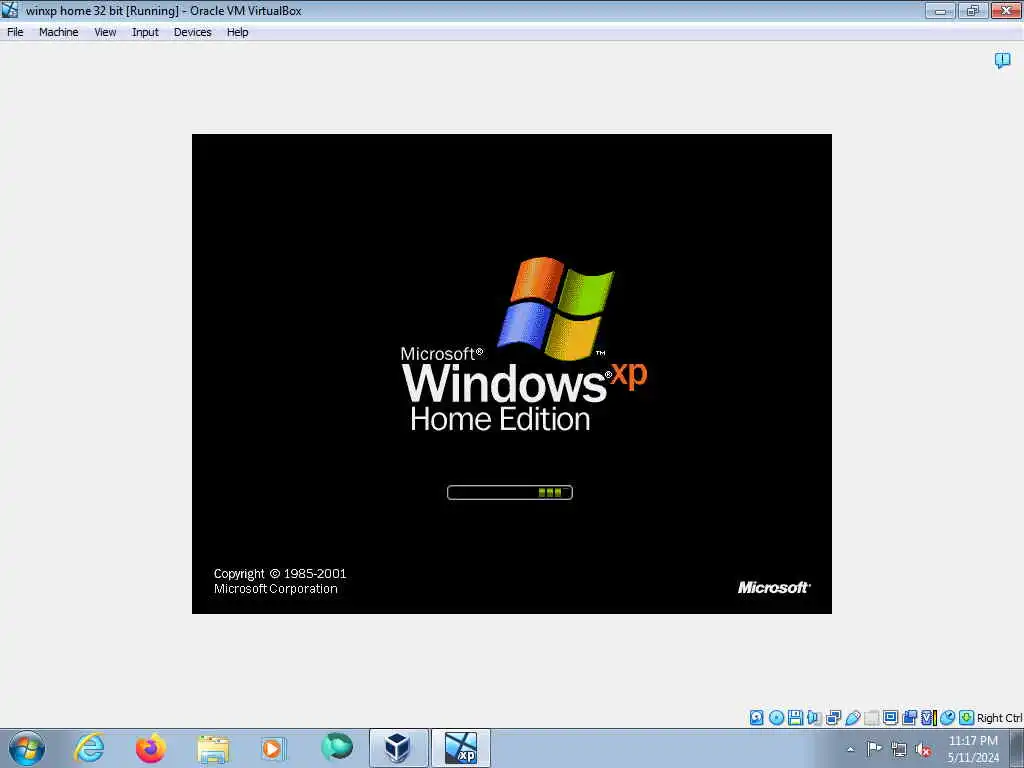Click the green keyboard capture arrow indicator
The height and width of the screenshot is (768, 1024).
967,718
